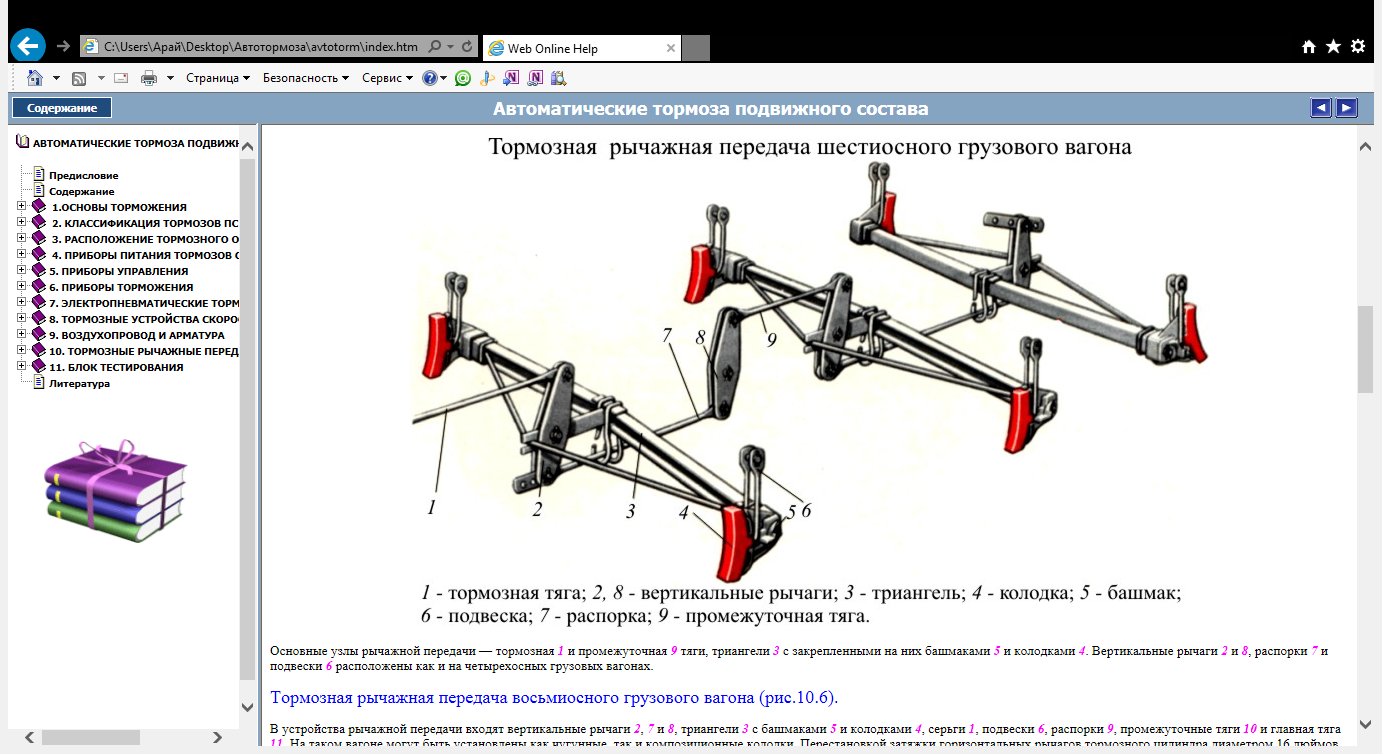1382x754 pixels.
Task: Click the page title Автоматические тормоза подвижного состава
Action: tap(711, 108)
